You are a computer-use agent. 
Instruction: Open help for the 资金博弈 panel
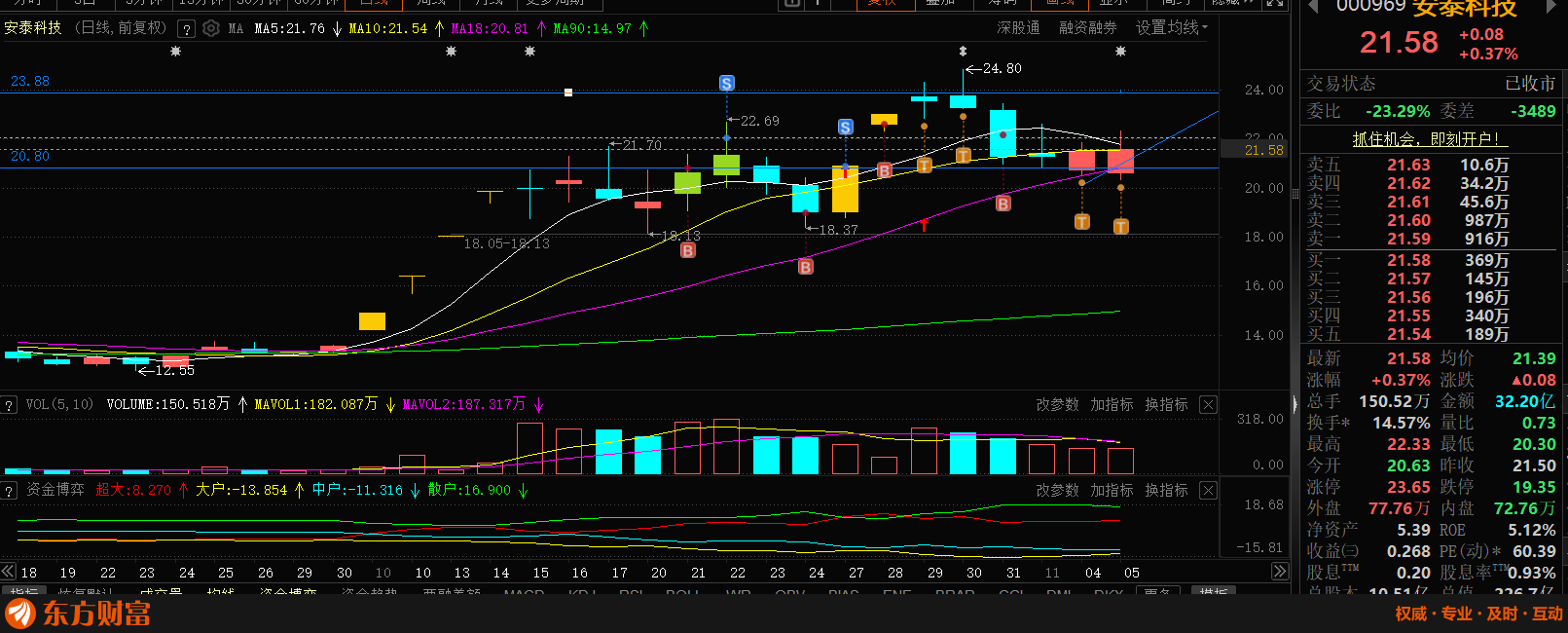[x=9, y=491]
